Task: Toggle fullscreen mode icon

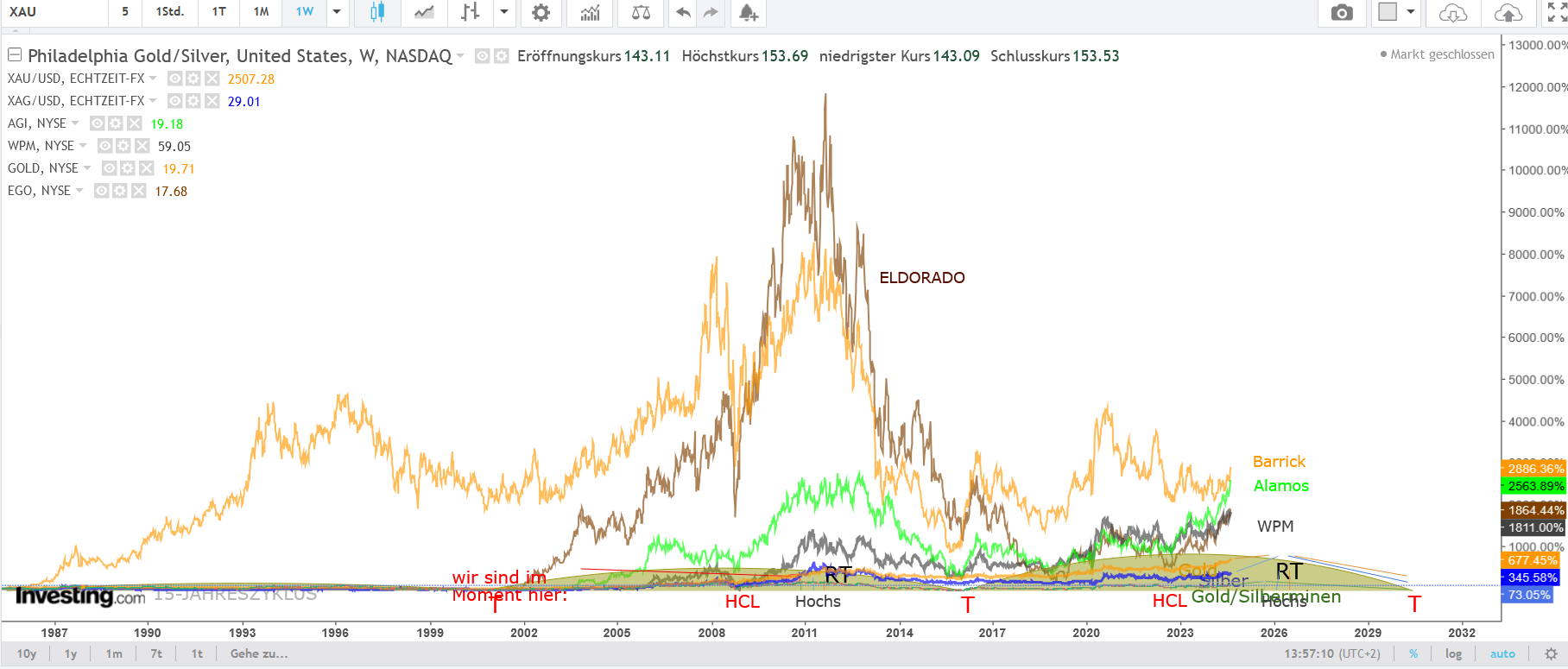Action: tap(1557, 12)
